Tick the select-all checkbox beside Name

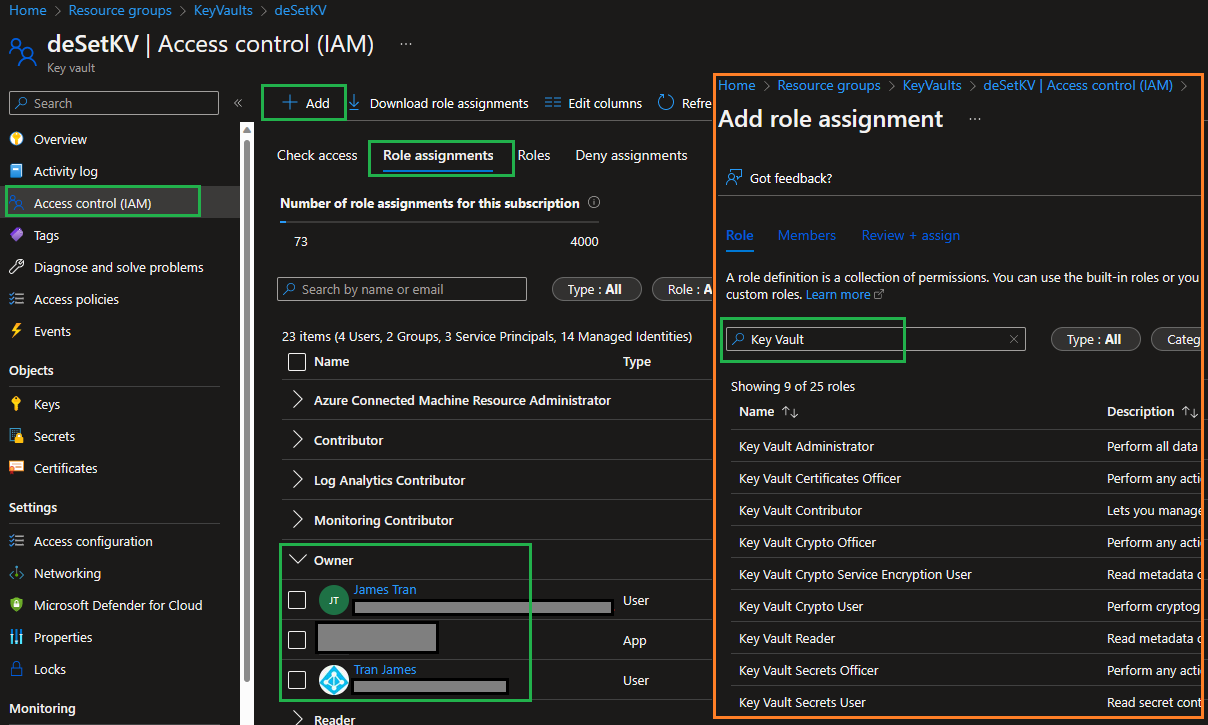tap(297, 361)
